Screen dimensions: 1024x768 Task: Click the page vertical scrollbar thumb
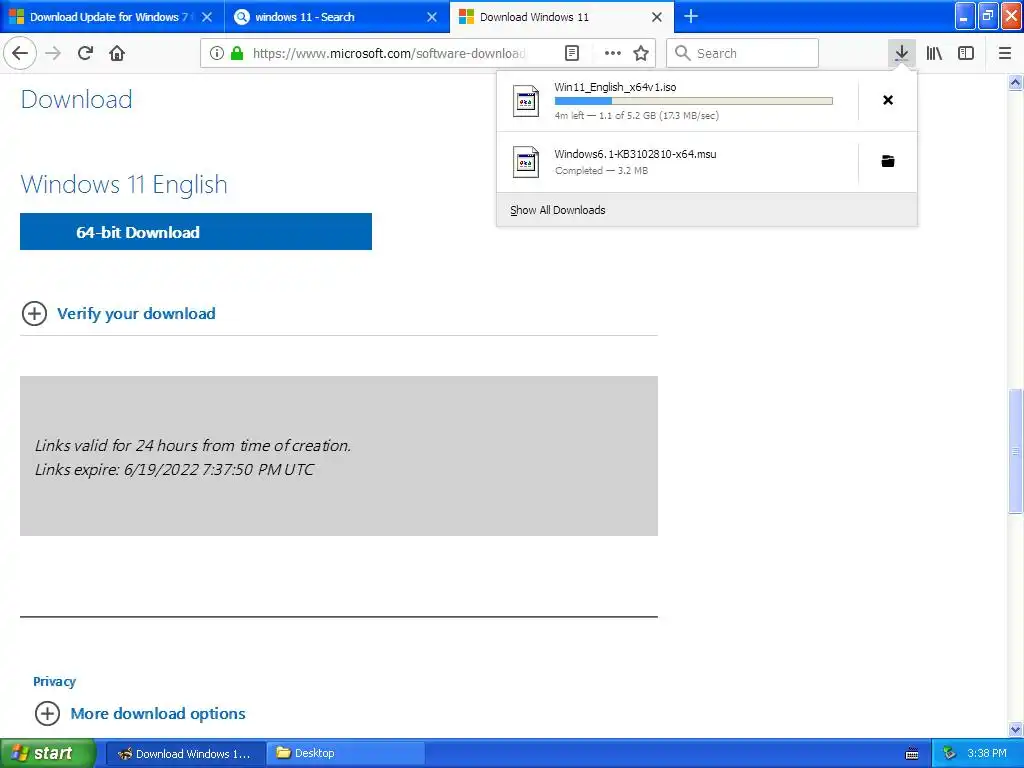1016,451
